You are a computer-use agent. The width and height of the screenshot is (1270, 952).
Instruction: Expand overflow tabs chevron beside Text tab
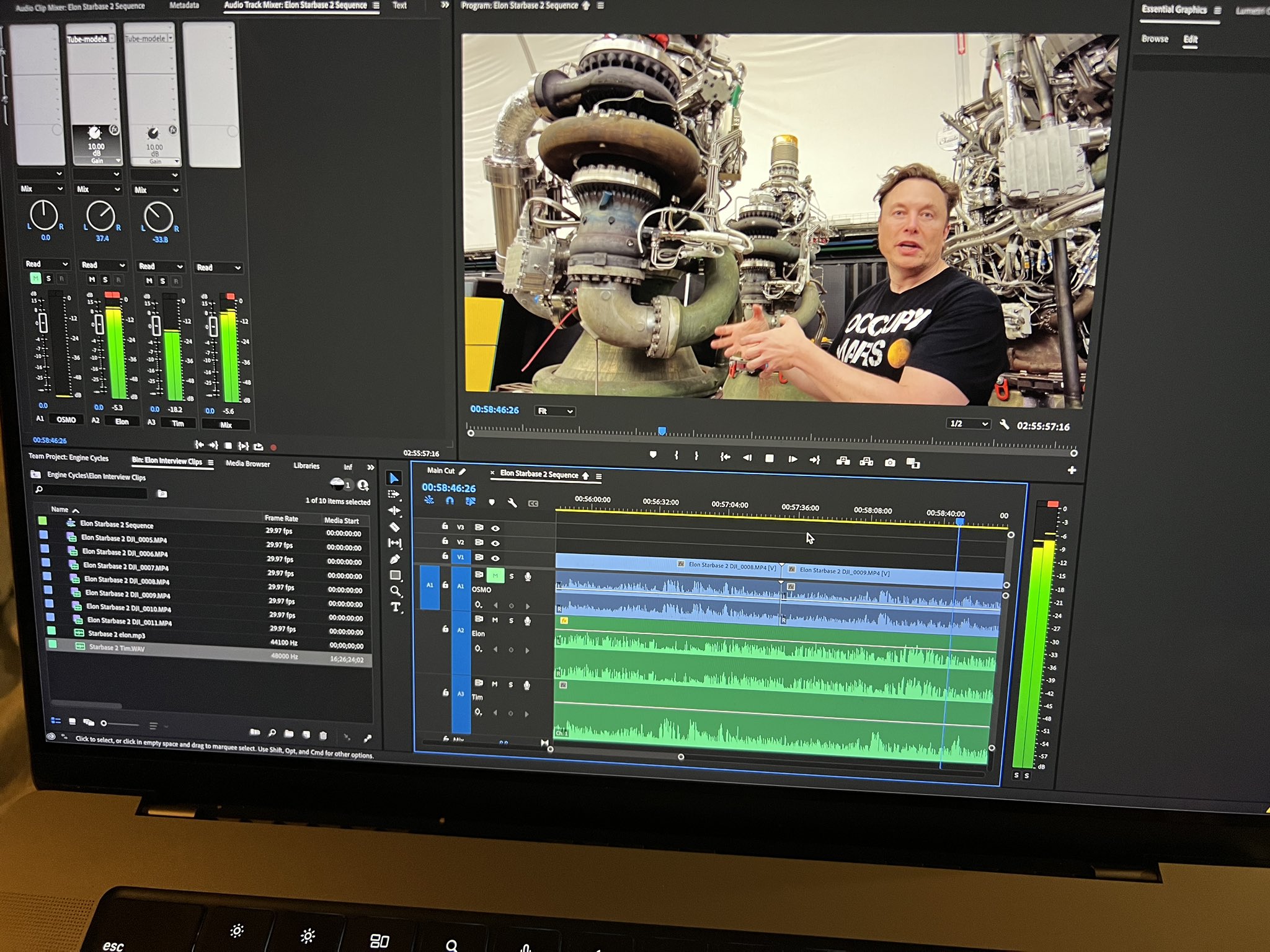pyautogui.click(x=445, y=5)
